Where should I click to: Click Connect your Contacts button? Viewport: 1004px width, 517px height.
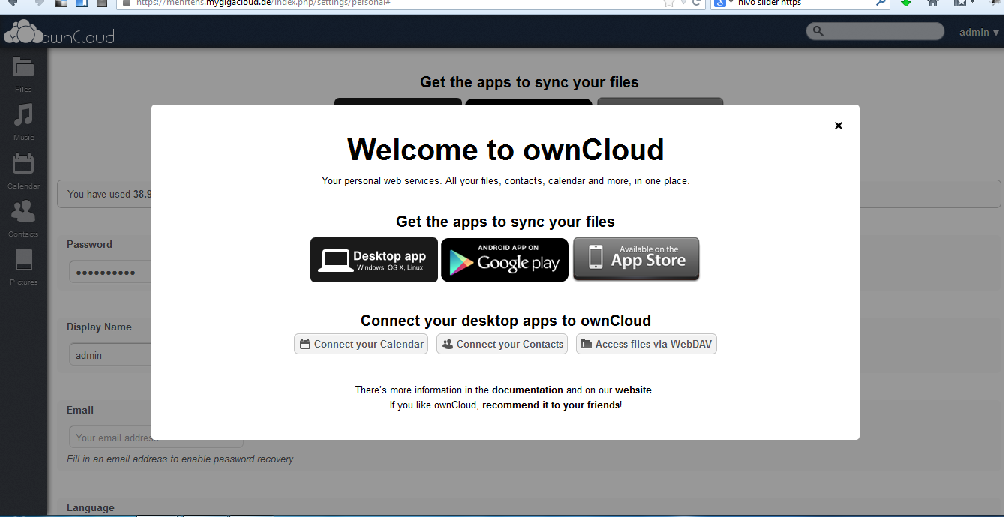pos(502,344)
